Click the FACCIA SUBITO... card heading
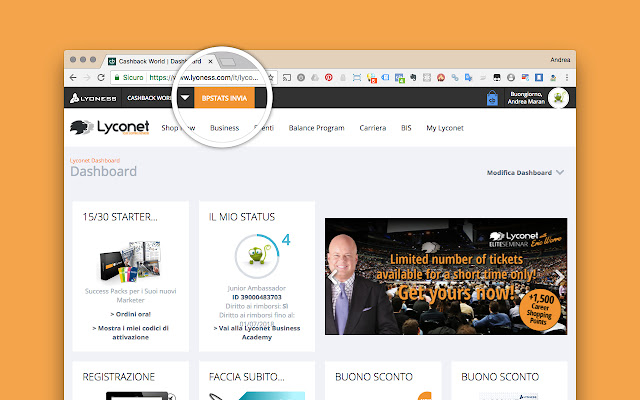The image size is (640, 400). (x=247, y=377)
